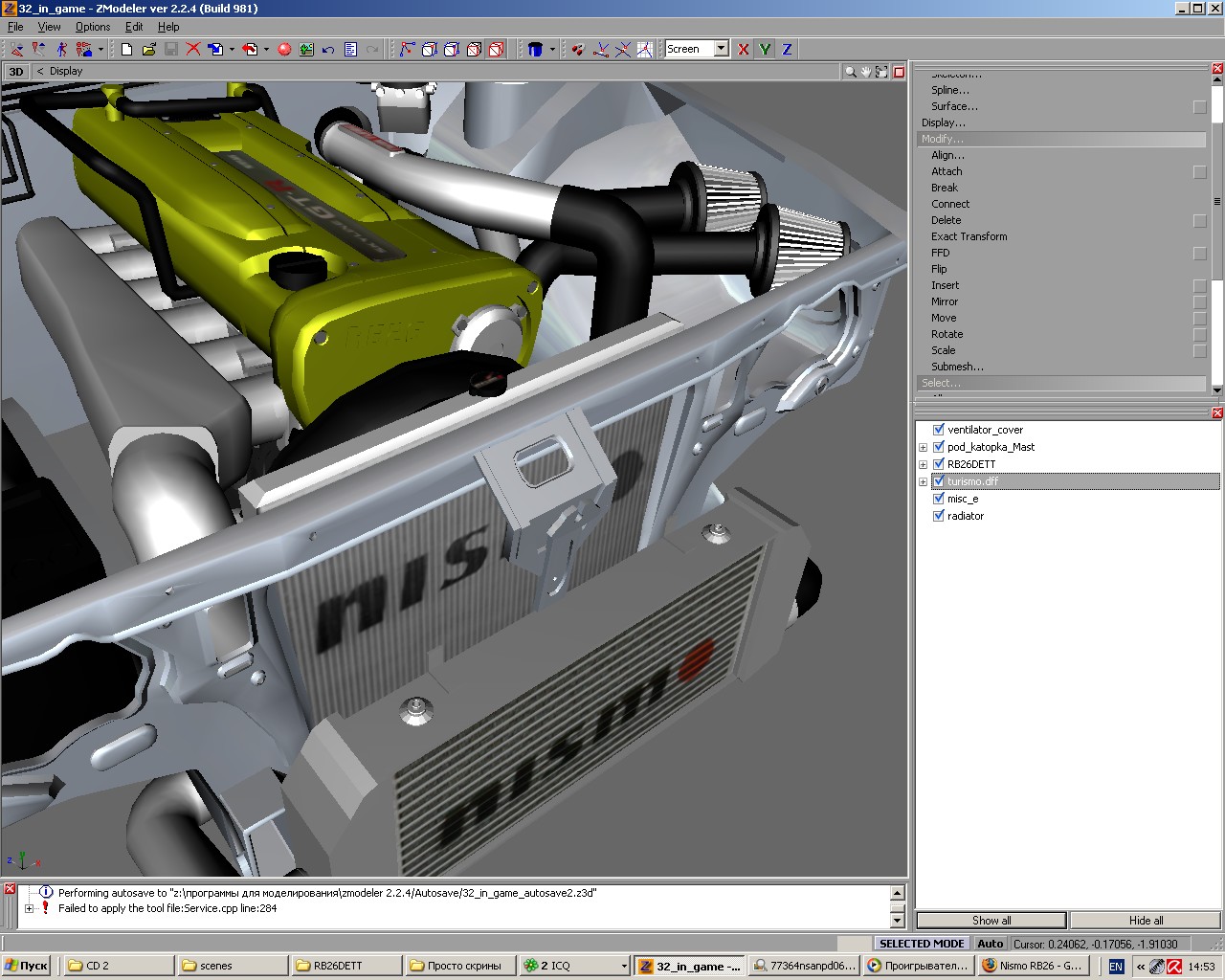1225x980 pixels.
Task: Click the Show all button
Action: [991, 921]
